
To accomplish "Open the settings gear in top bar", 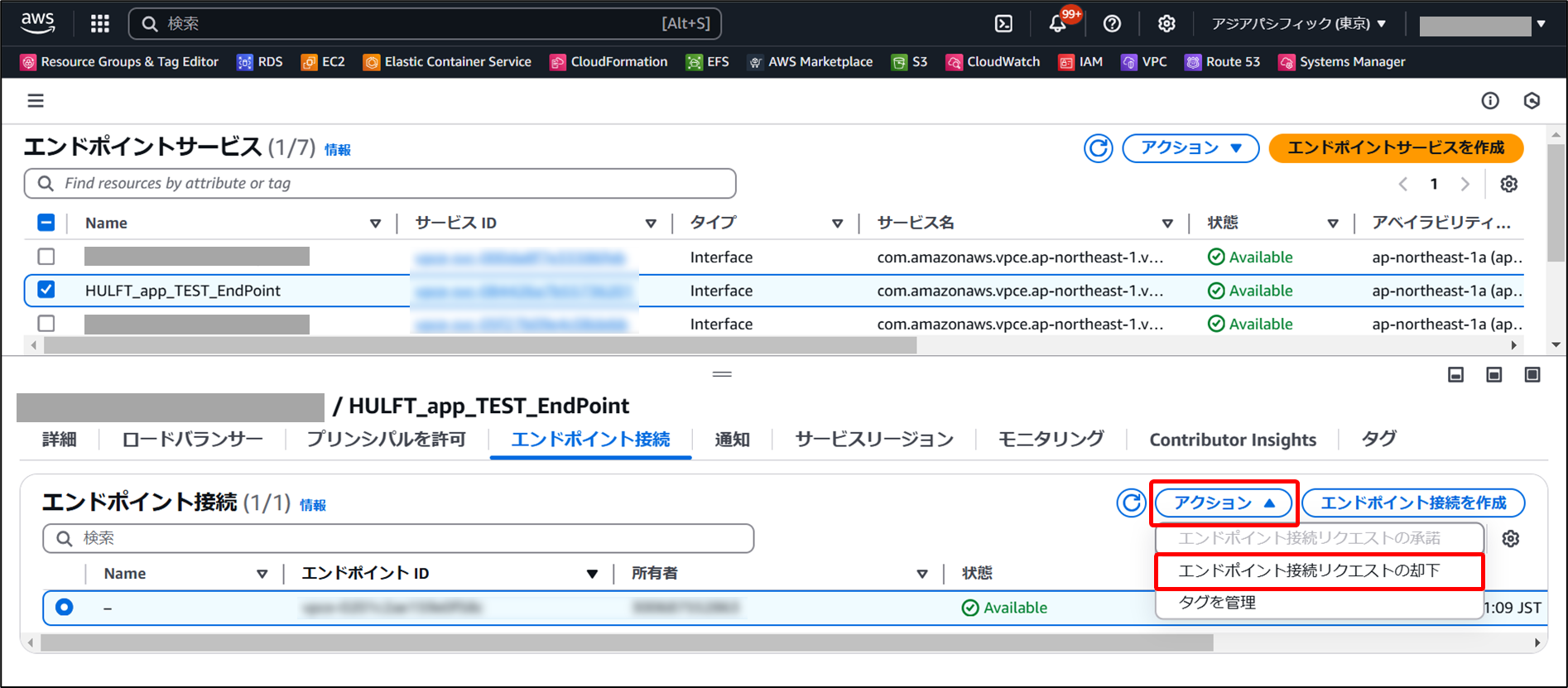I will (1166, 24).
